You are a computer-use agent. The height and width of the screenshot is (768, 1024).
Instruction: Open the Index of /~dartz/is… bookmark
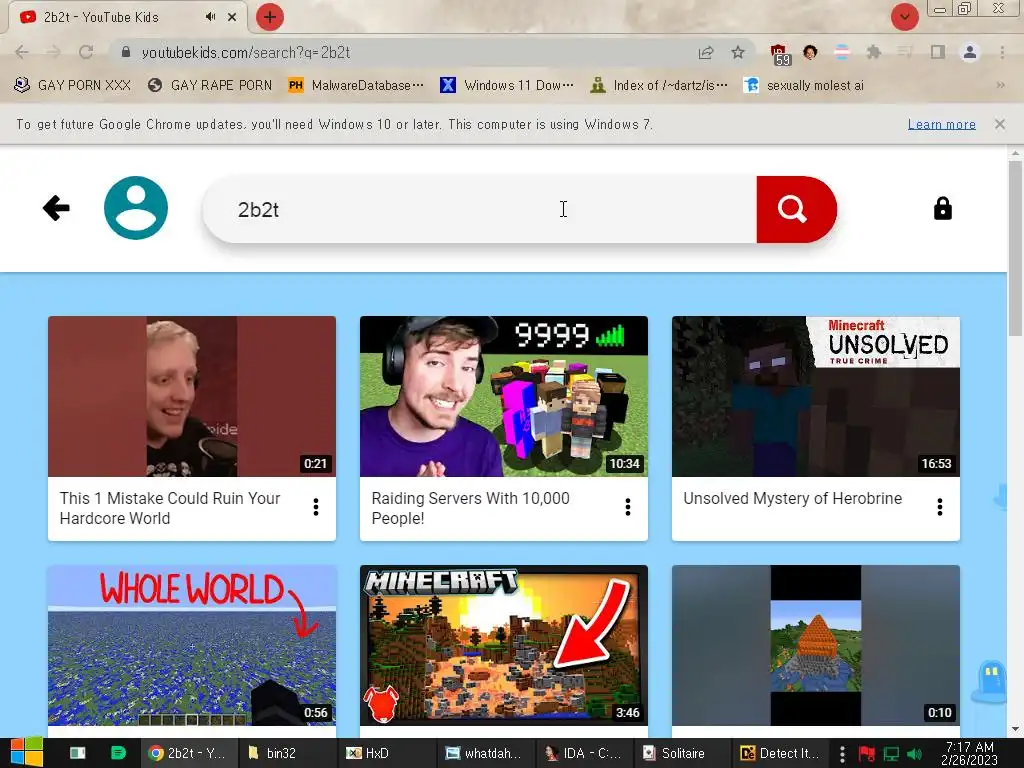tap(658, 86)
